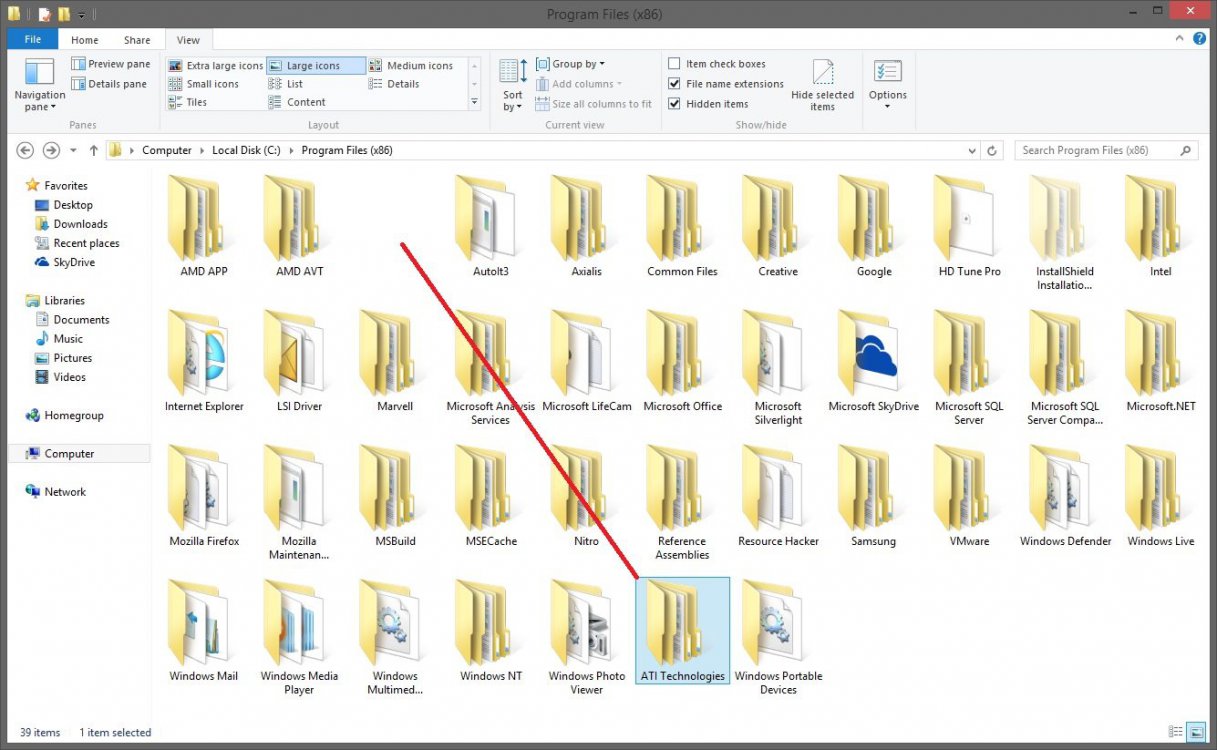Click the Up one level arrow

(x=92, y=150)
